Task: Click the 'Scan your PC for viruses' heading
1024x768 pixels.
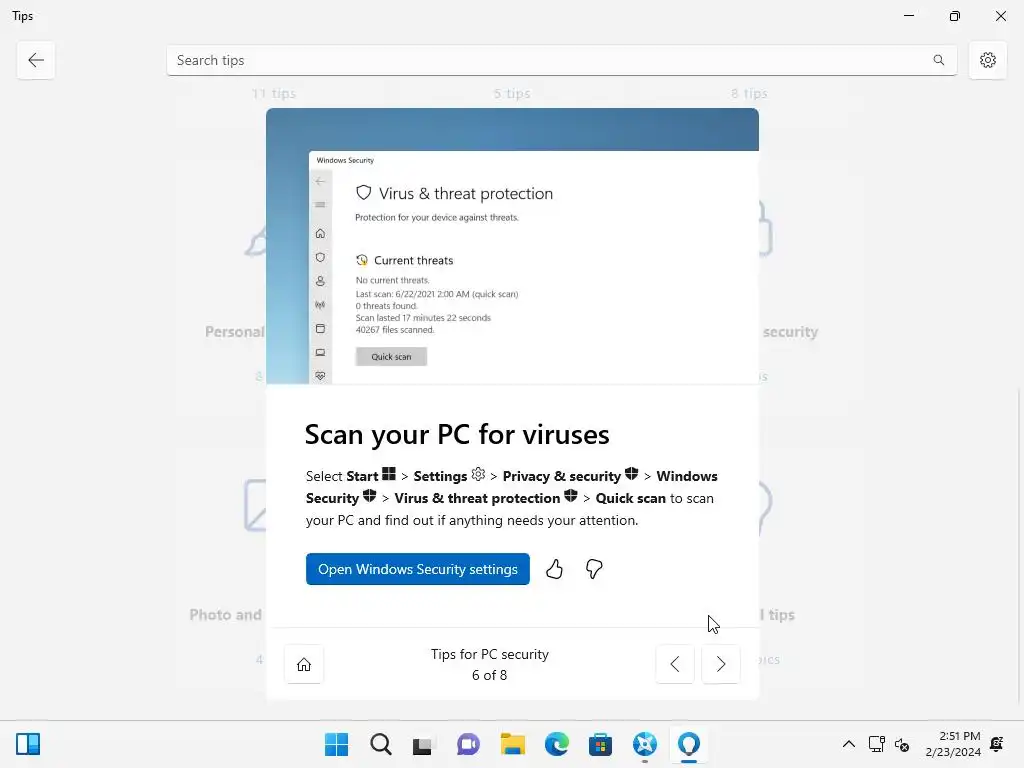Action: tap(457, 434)
